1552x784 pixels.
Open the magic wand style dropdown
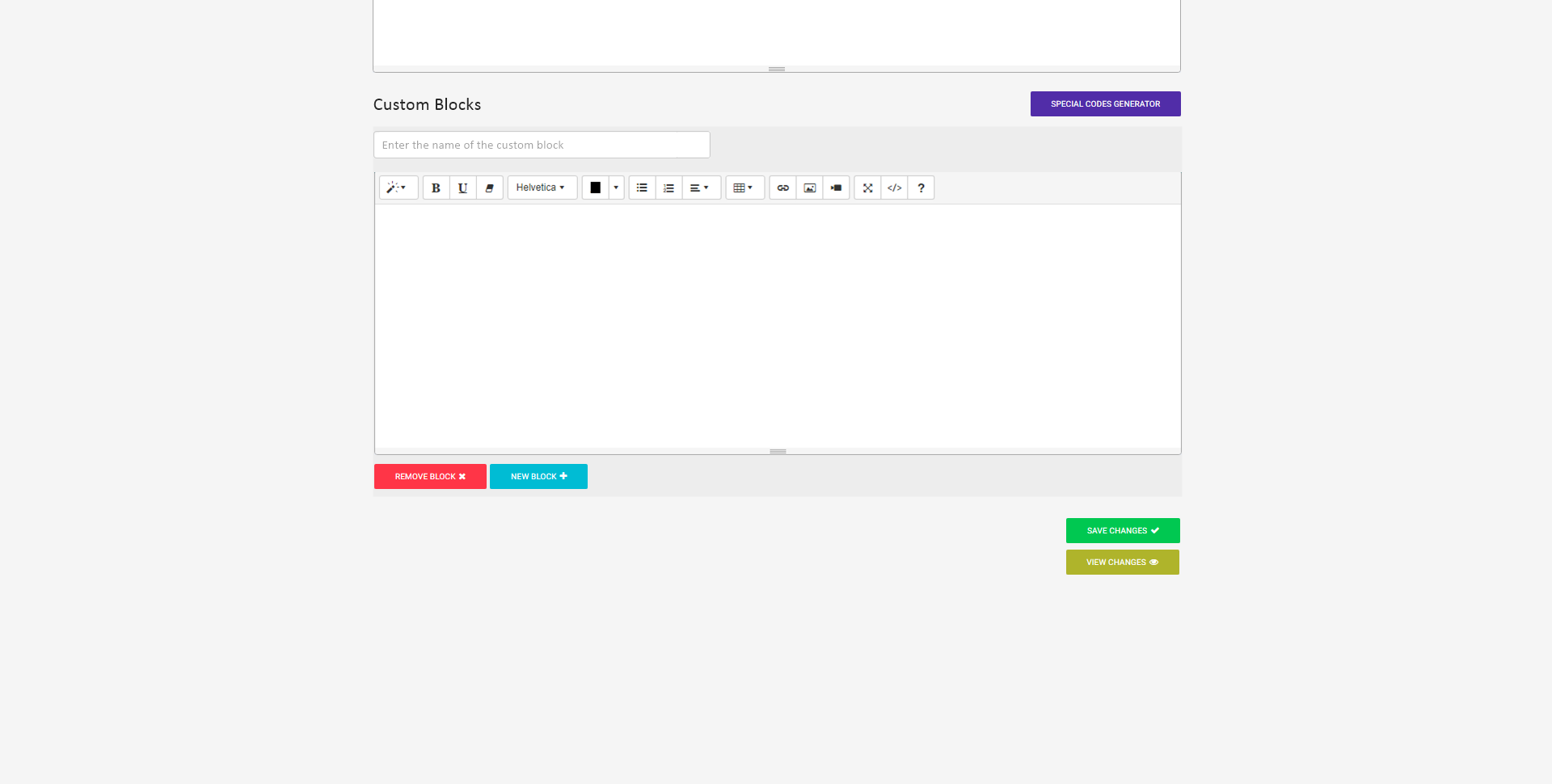click(x=398, y=188)
